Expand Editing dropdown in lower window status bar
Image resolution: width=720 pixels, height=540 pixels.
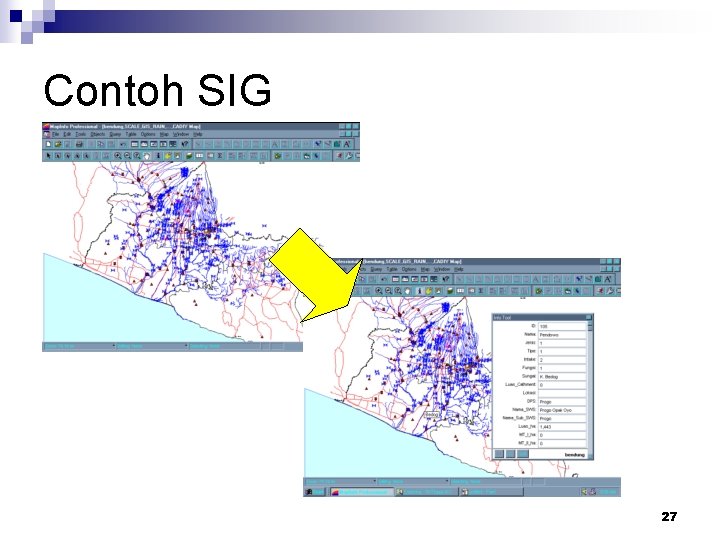point(447,482)
